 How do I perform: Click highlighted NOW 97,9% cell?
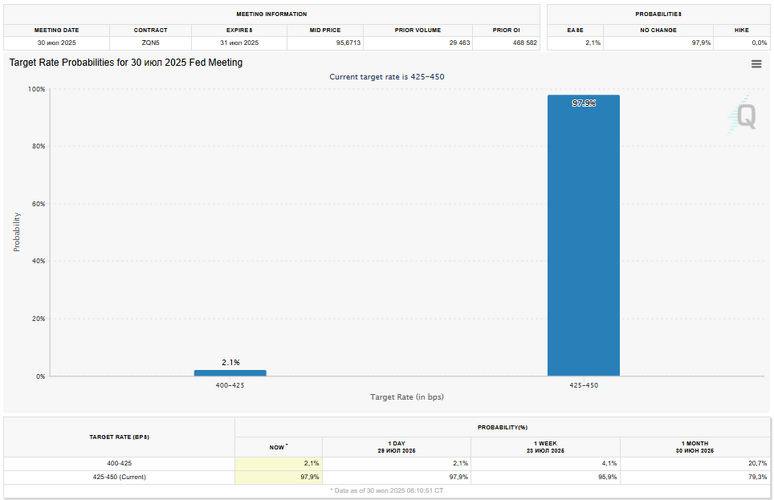[x=278, y=476]
